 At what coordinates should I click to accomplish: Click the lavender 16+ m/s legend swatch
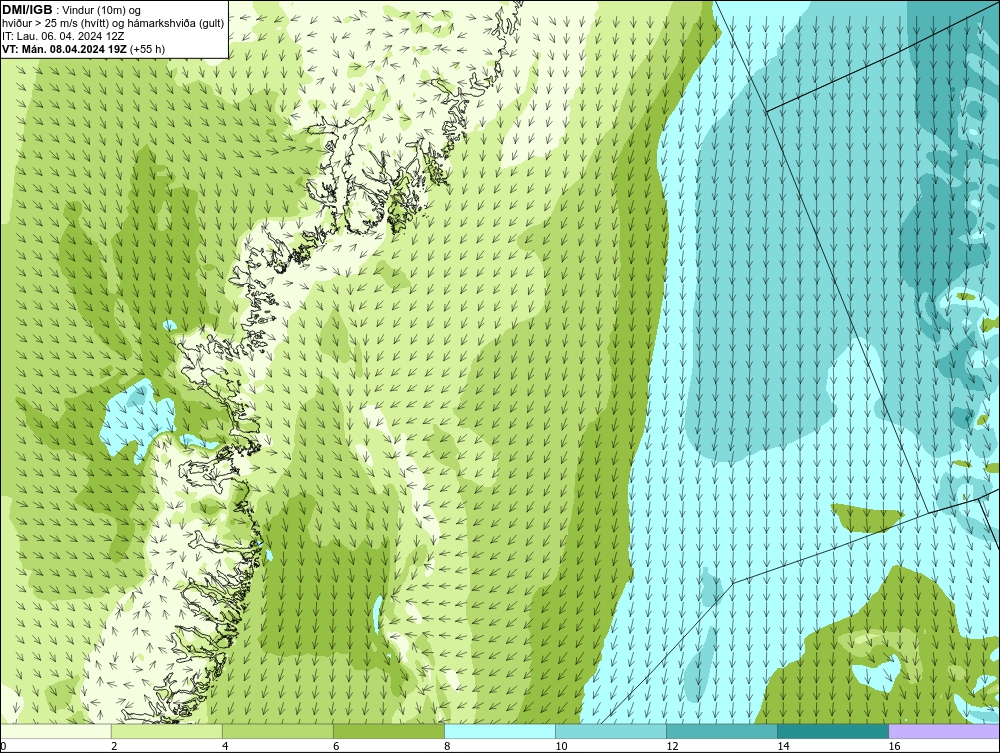(x=943, y=731)
